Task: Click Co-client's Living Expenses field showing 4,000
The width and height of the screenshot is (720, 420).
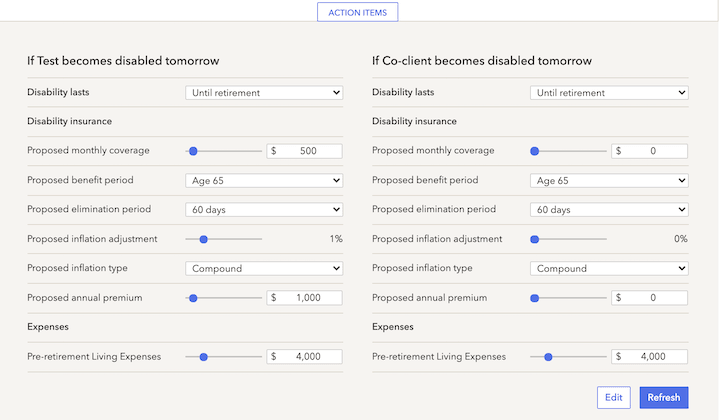Action: [x=649, y=357]
